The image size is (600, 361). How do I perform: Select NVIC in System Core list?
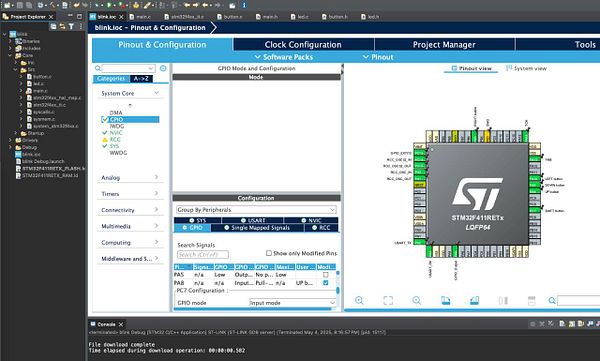coord(116,133)
